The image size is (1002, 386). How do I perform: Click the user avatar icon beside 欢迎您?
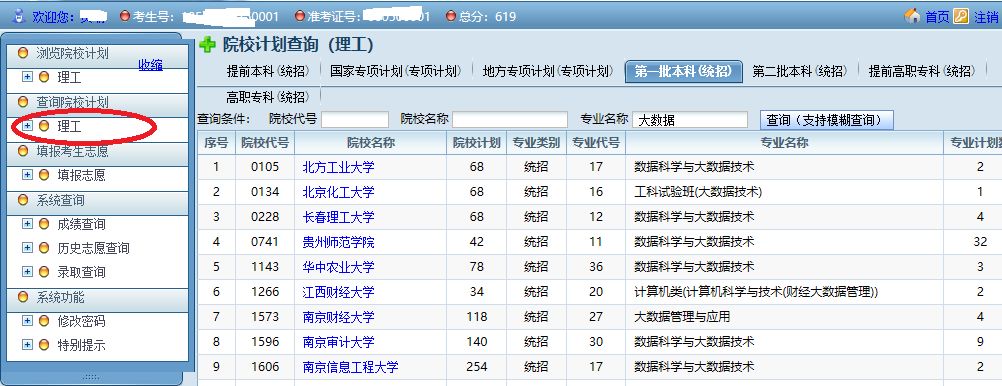tap(18, 15)
